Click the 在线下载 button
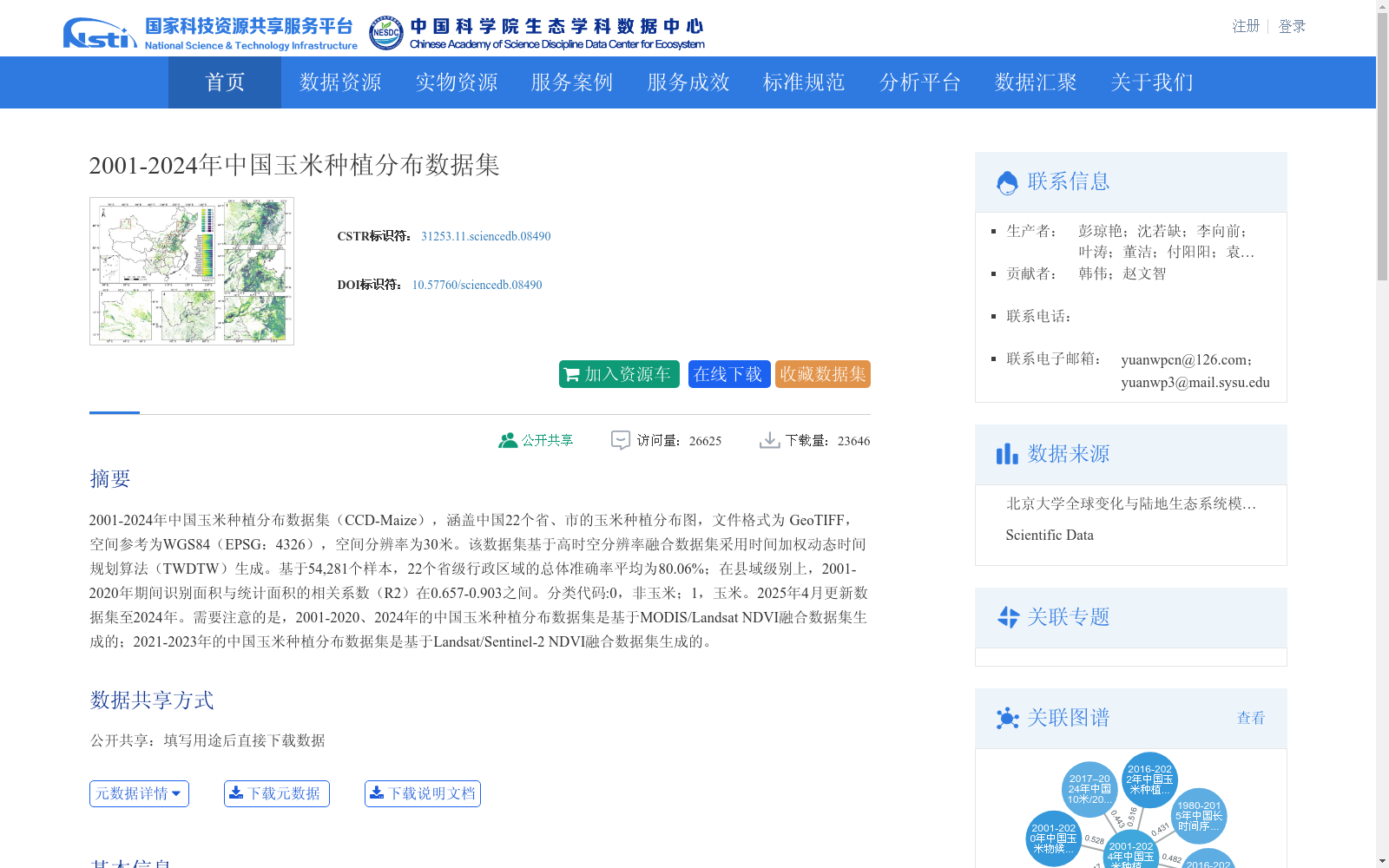Viewport: 1389px width, 868px height. pos(728,374)
